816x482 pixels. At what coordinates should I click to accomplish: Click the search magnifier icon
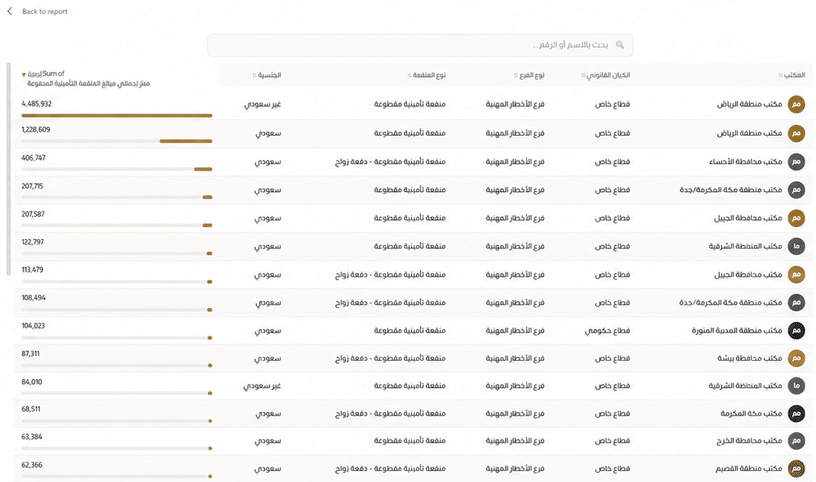tap(619, 45)
